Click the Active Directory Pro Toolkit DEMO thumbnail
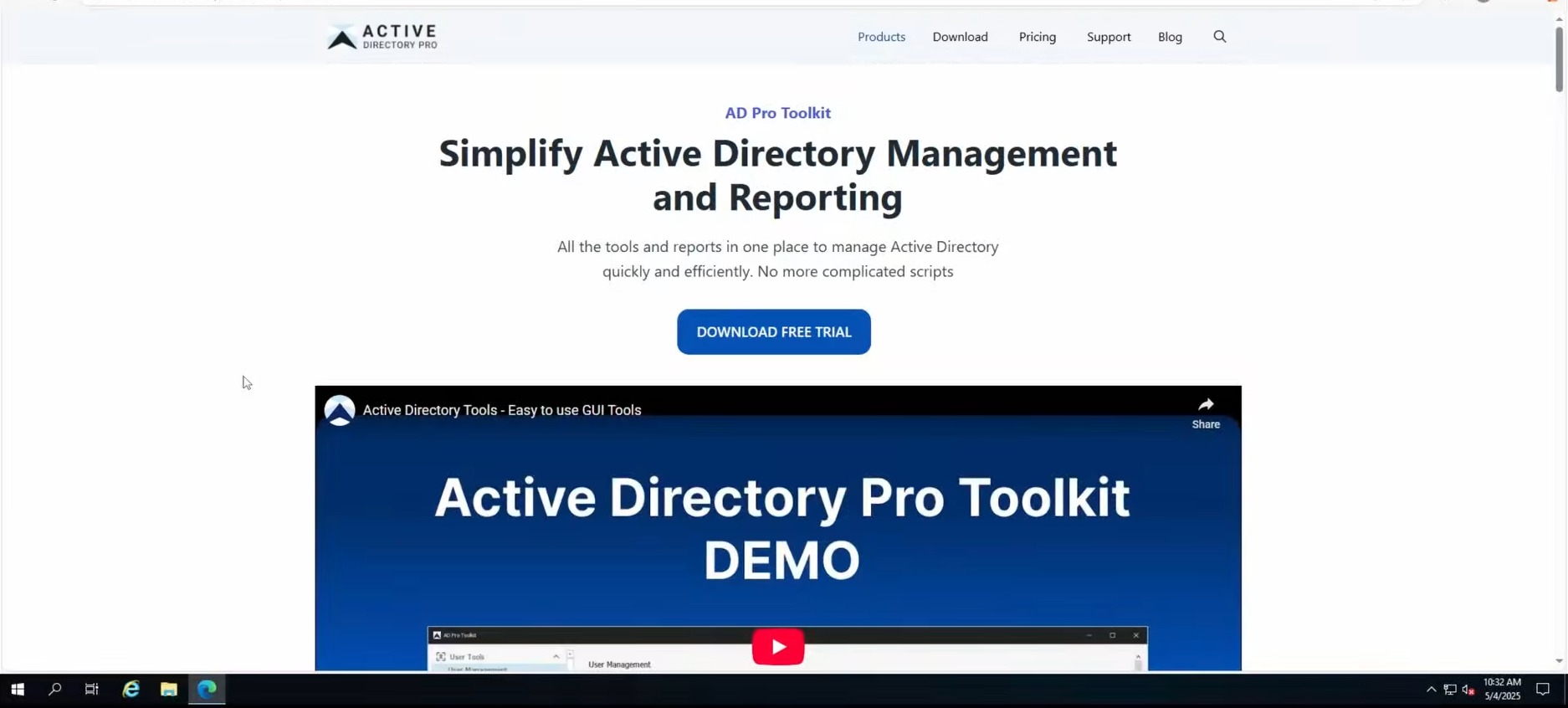Image resolution: width=1568 pixels, height=708 pixels. click(778, 528)
